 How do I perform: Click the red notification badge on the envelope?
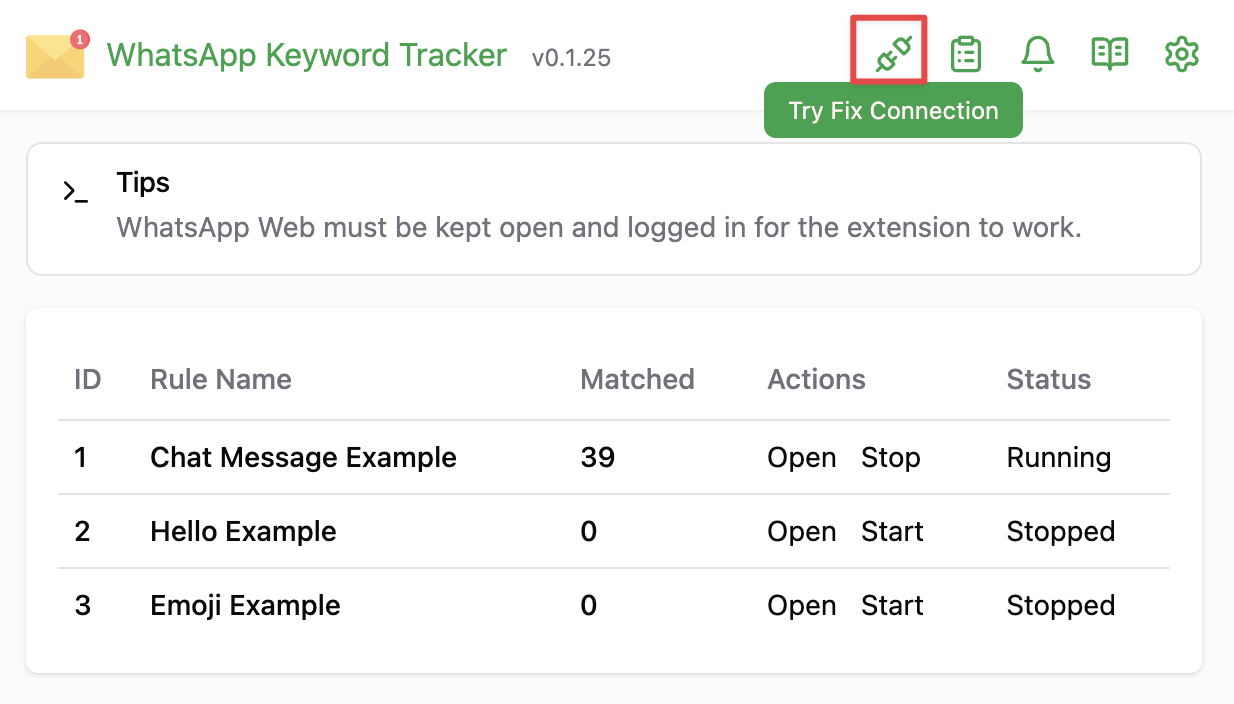(x=80, y=40)
